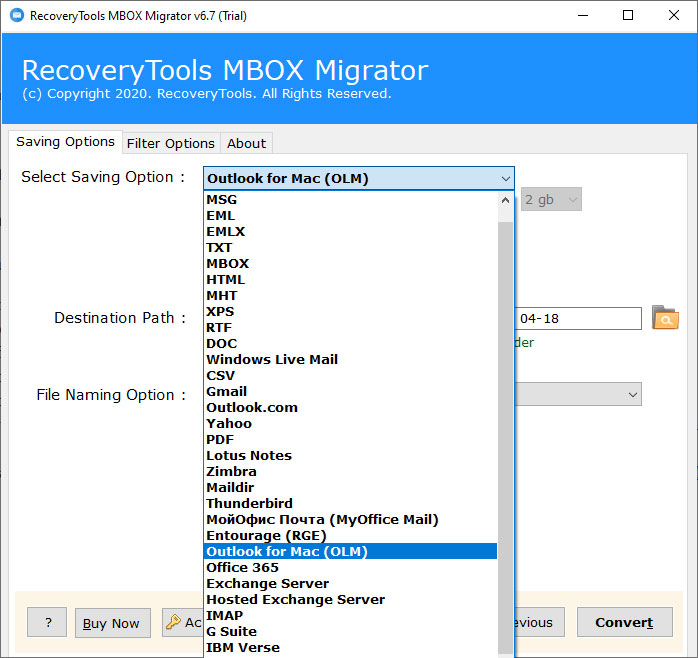Click the question mark help button
This screenshot has height=658, width=698.
(x=47, y=622)
